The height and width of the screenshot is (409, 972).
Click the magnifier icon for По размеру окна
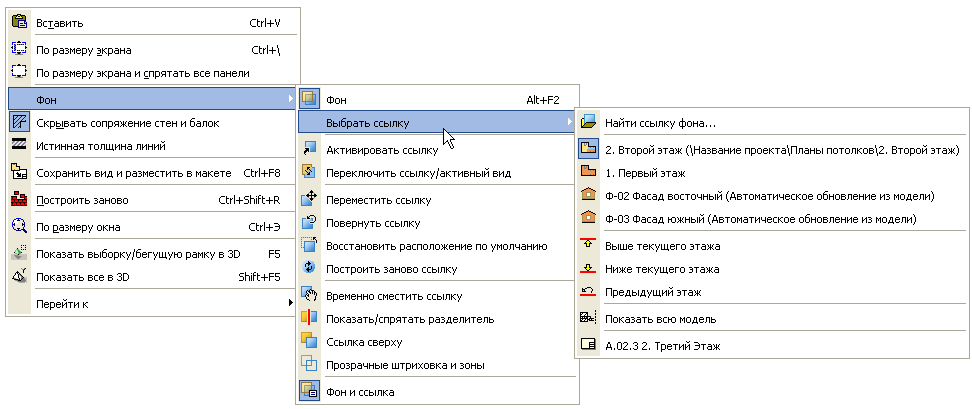(20, 227)
